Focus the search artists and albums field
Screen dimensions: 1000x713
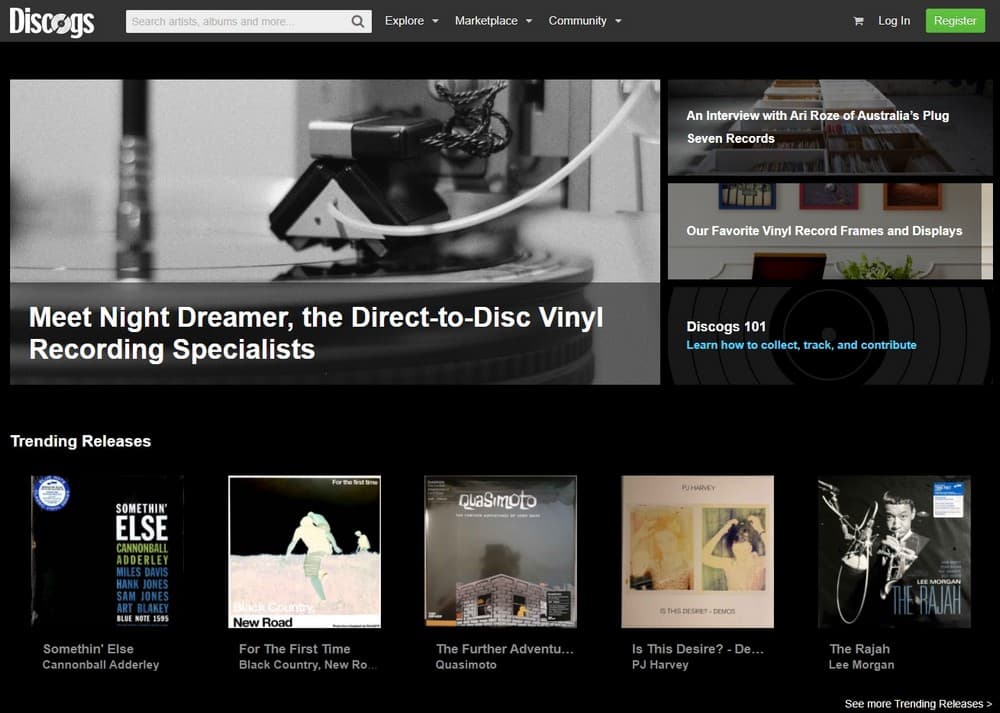click(x=249, y=22)
